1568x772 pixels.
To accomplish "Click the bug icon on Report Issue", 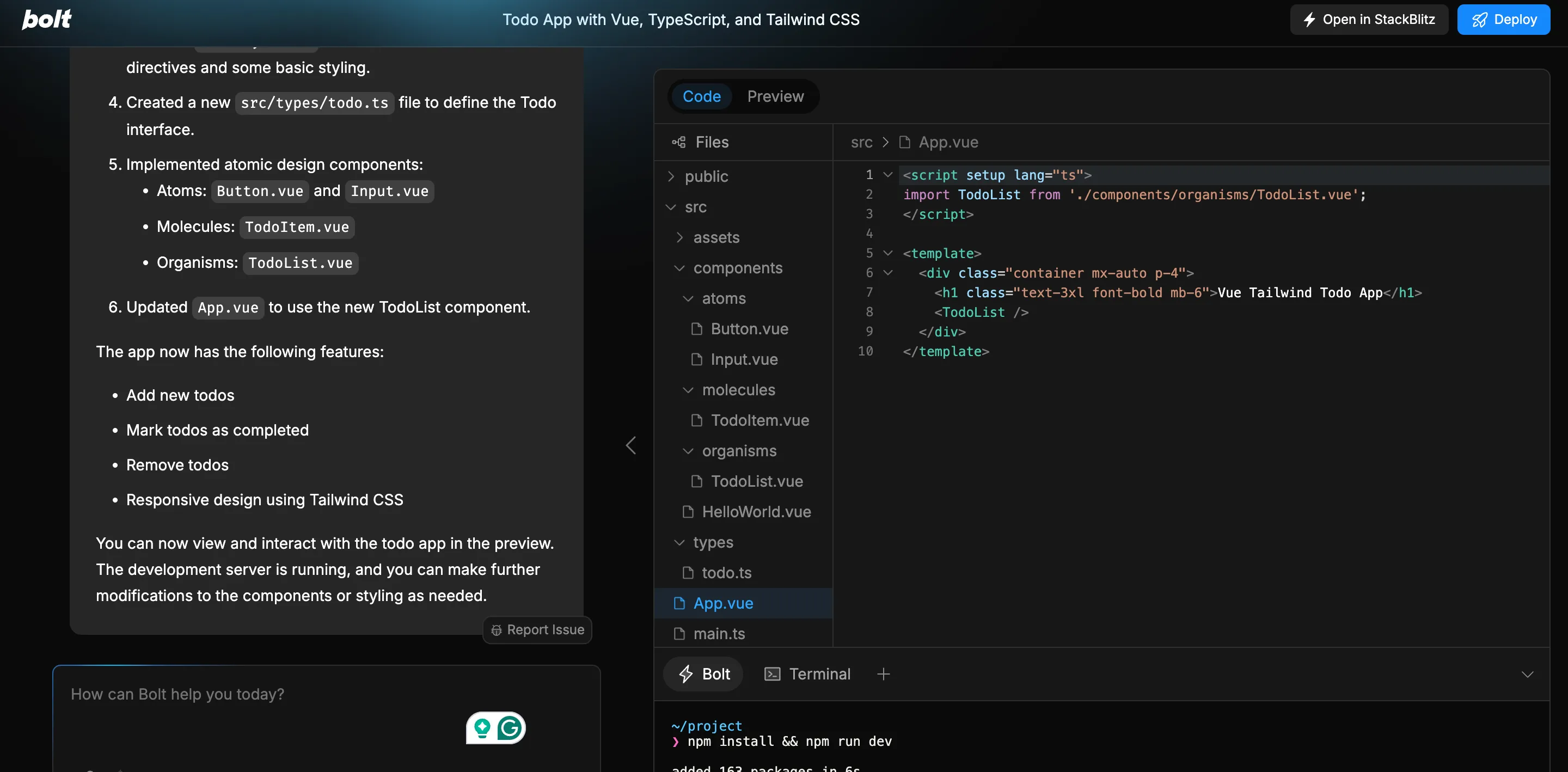I will pyautogui.click(x=497, y=629).
